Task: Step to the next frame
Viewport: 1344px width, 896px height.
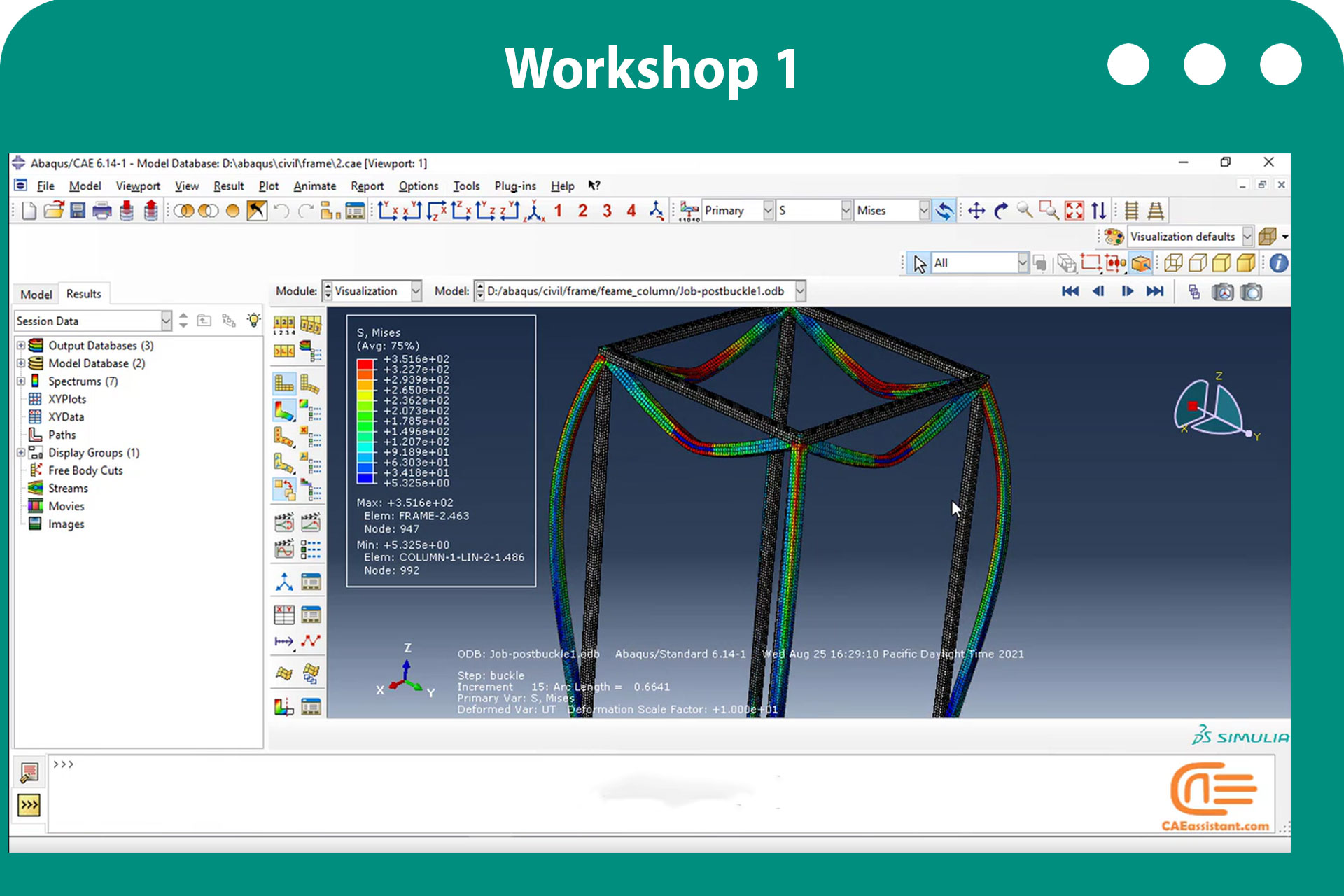Action: pos(1127,291)
